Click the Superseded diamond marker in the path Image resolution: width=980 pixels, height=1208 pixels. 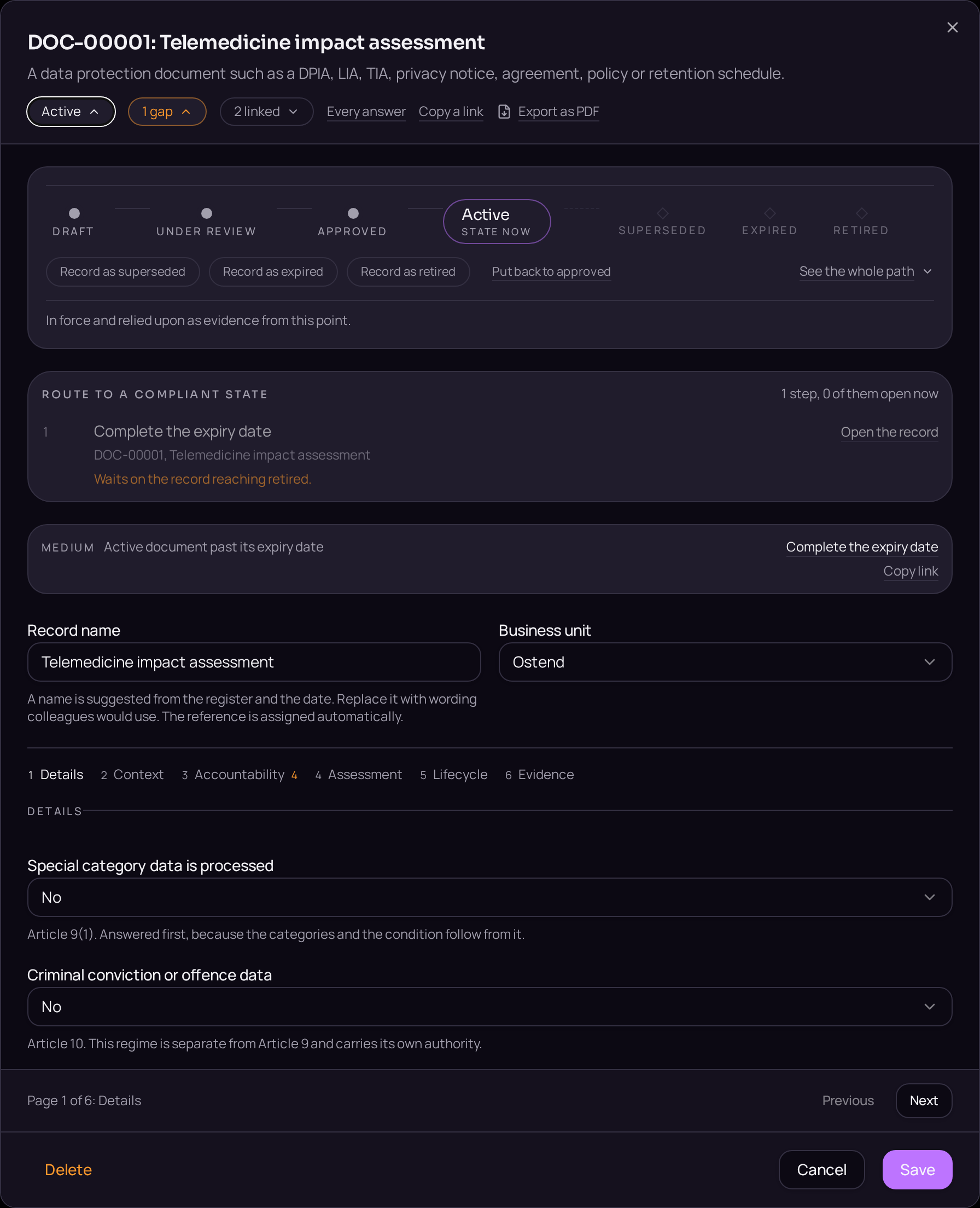tap(663, 213)
